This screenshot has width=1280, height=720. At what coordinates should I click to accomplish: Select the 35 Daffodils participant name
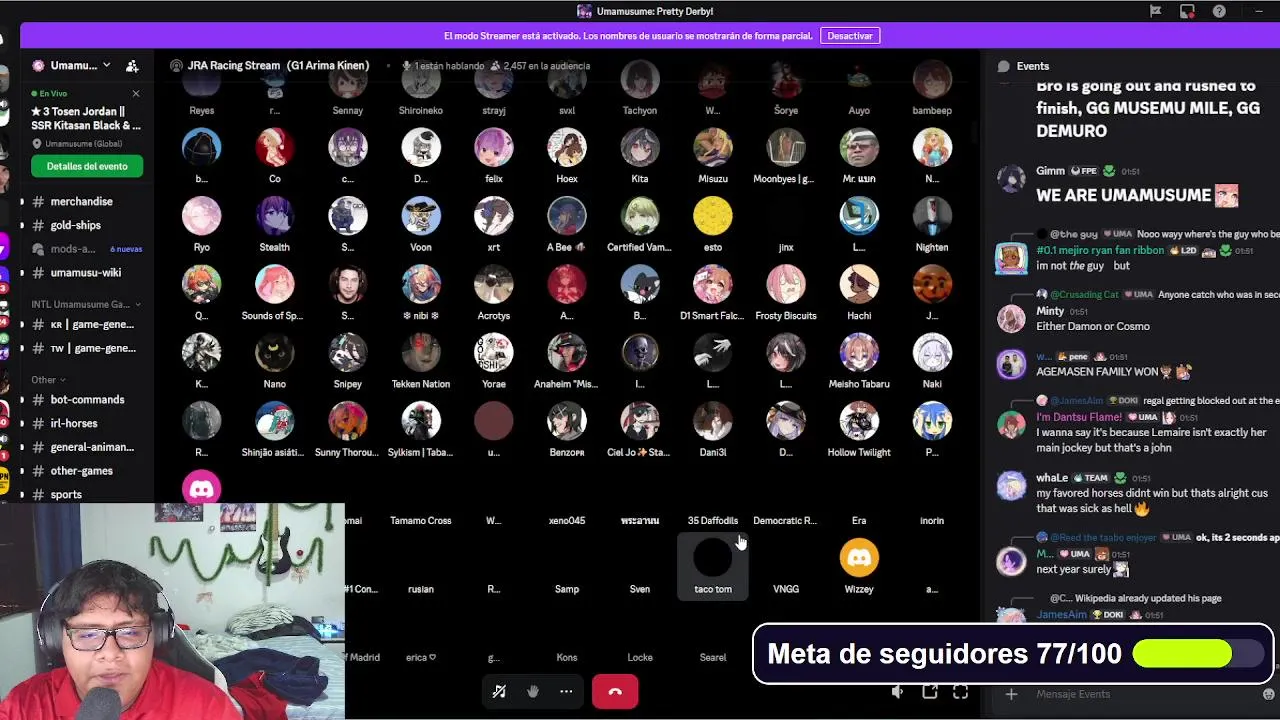tap(713, 521)
